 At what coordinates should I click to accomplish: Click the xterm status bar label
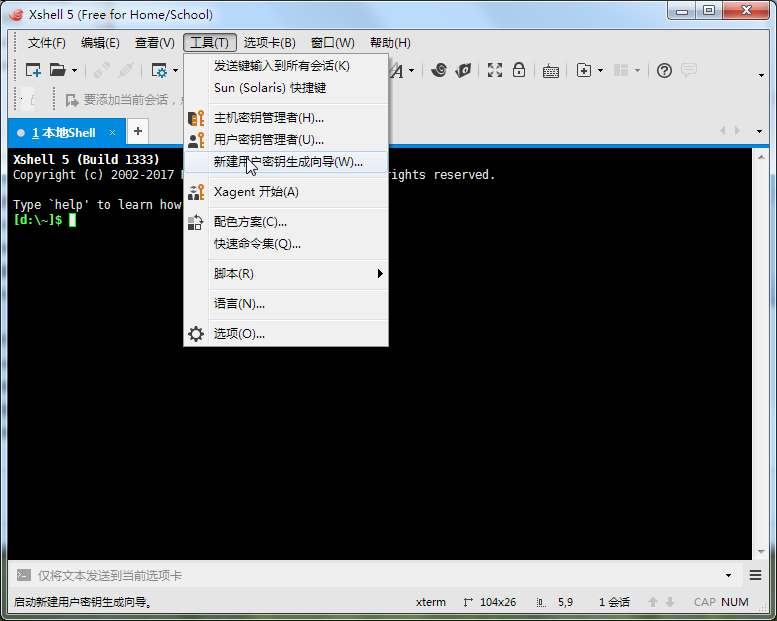pos(431,602)
